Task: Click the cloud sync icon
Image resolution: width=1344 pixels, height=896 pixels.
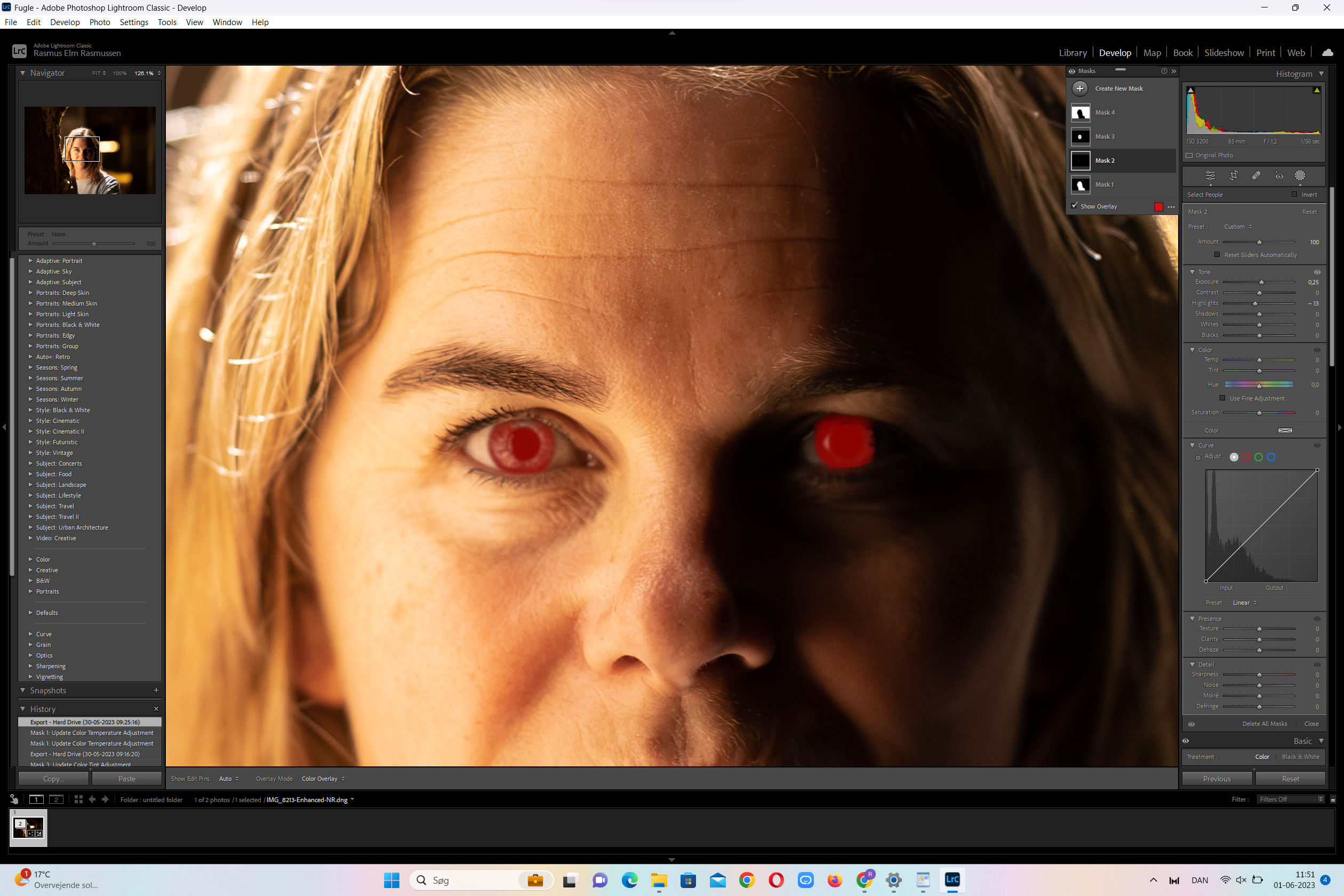Action: point(1327,53)
